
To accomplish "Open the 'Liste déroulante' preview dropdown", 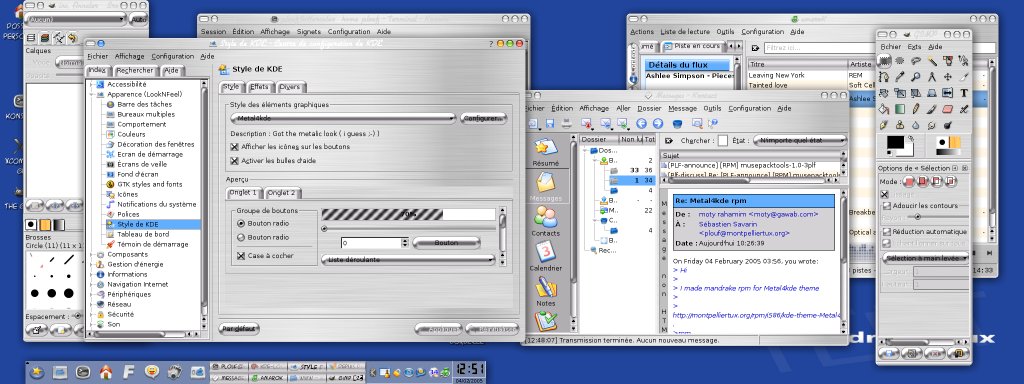I will [408, 259].
